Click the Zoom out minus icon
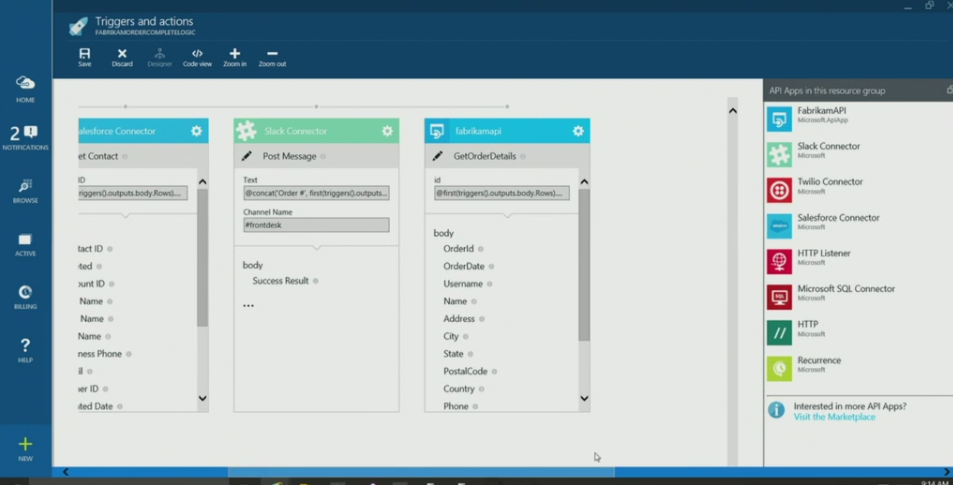Screen dimensions: 953x485 tap(272, 55)
